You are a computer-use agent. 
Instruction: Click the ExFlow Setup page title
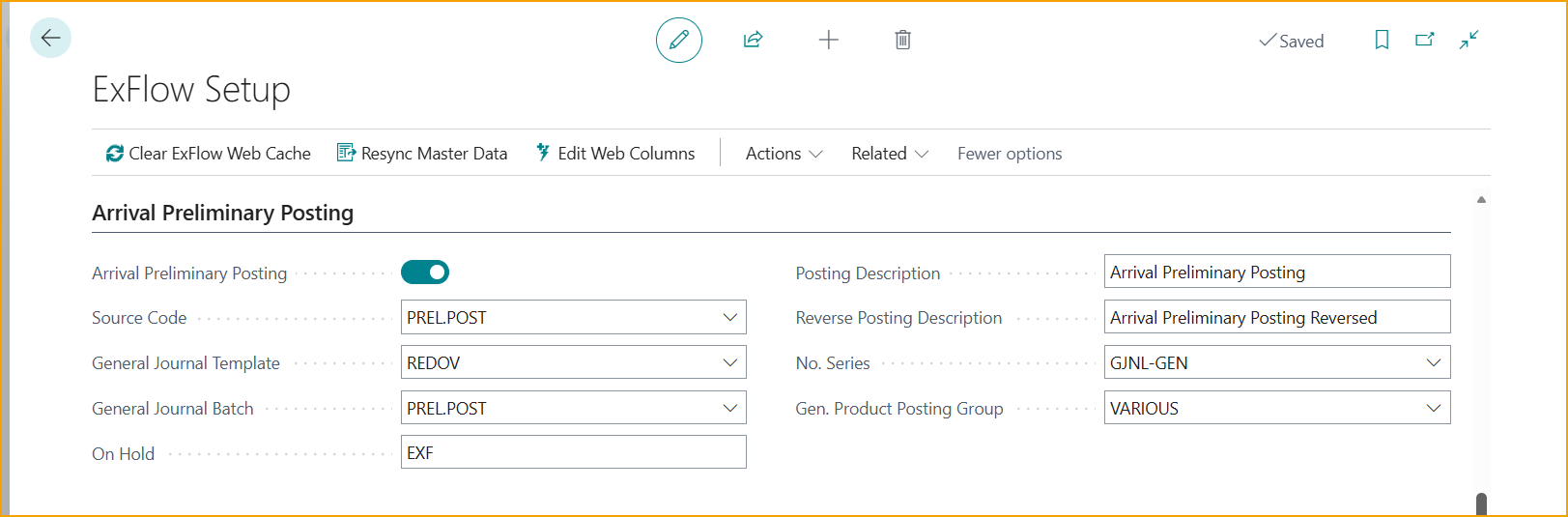pyautogui.click(x=191, y=90)
